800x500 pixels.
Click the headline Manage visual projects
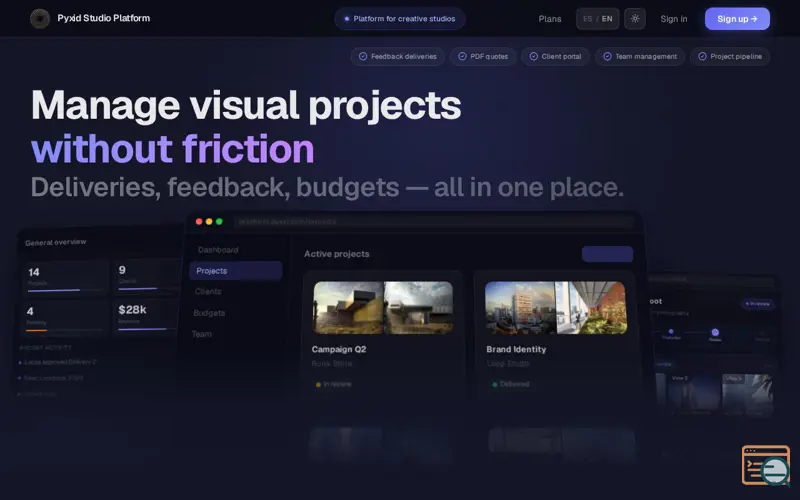point(246,106)
